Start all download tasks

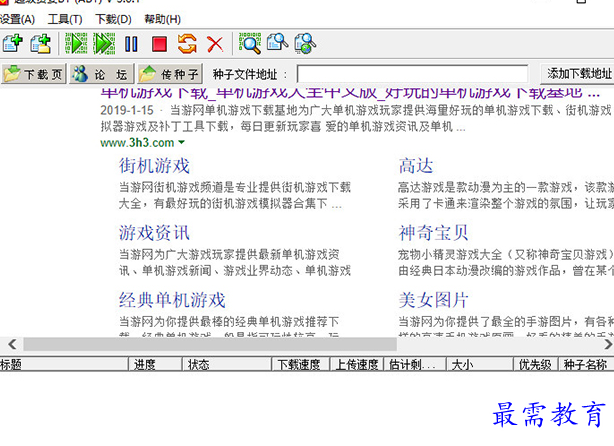(x=104, y=43)
